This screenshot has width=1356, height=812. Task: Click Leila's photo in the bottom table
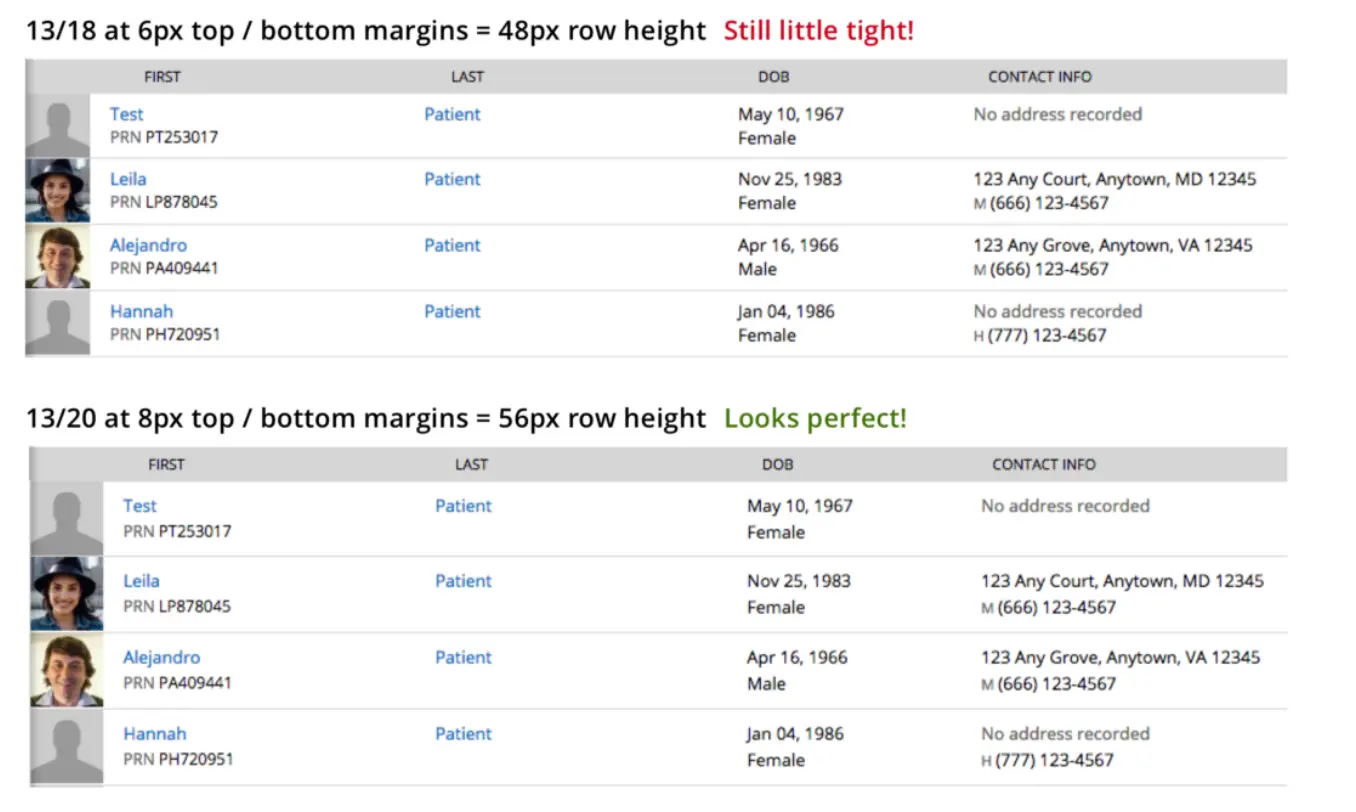(x=66, y=594)
